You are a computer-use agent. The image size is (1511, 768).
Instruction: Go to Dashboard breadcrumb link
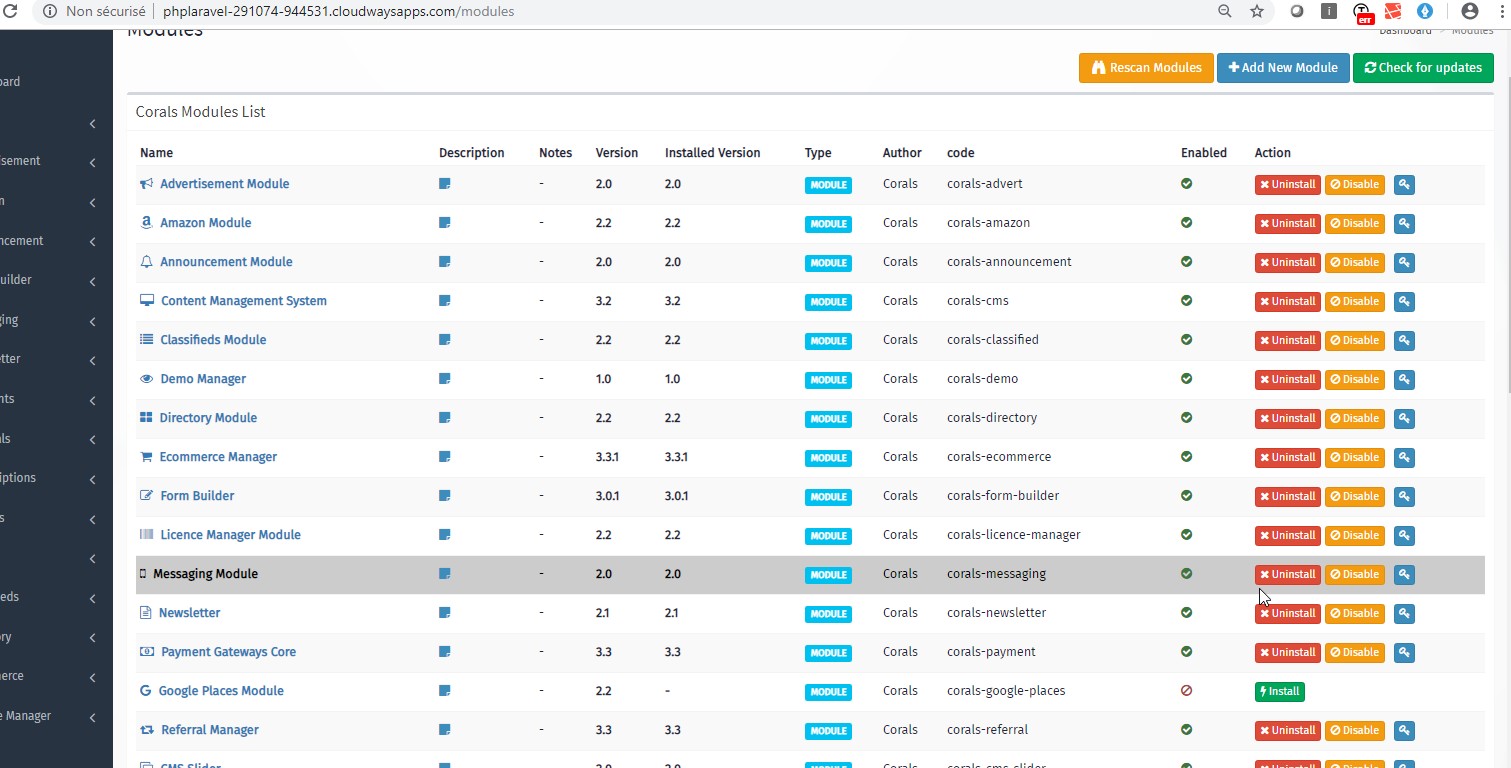point(1405,30)
